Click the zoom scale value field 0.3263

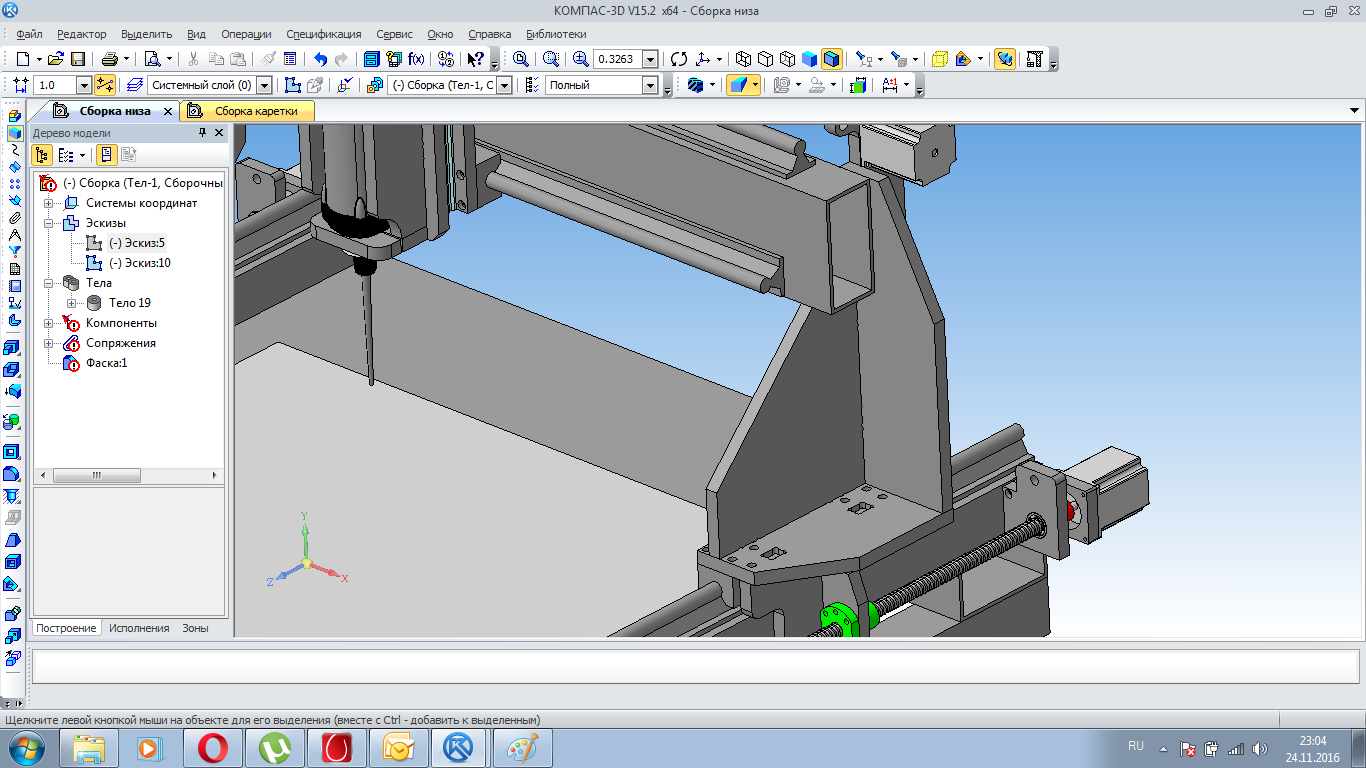617,59
